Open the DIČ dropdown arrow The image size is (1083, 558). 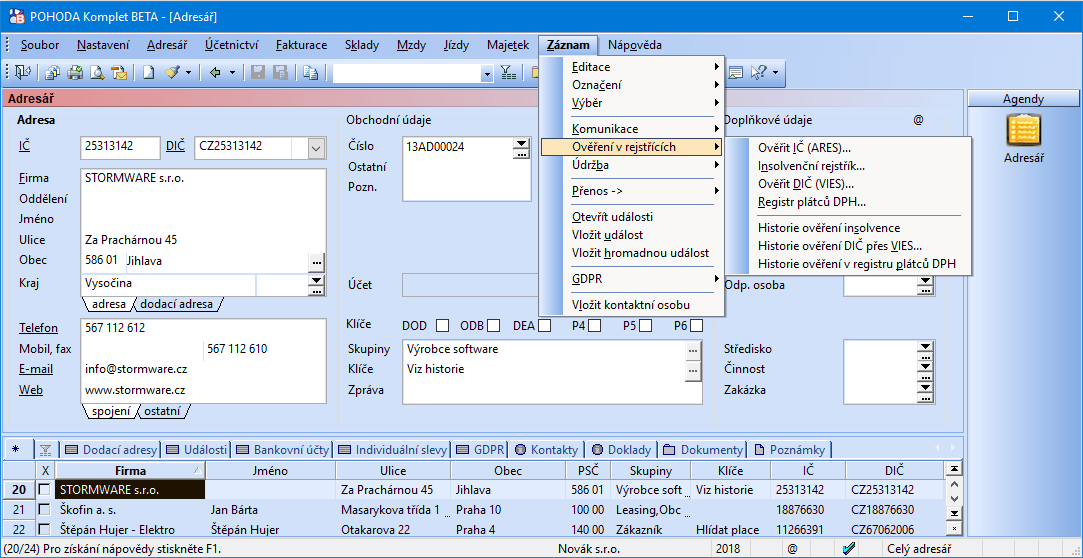coord(316,147)
